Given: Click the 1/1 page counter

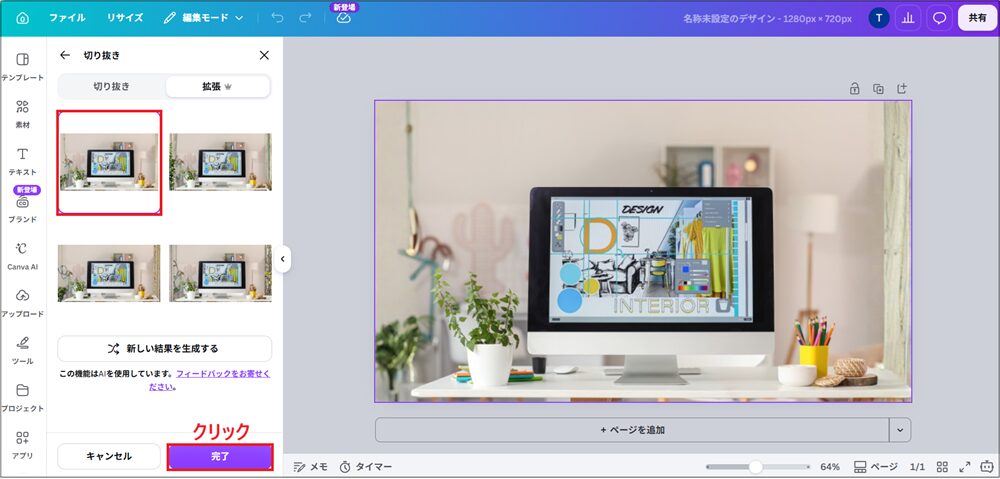Looking at the screenshot, I should coord(917,467).
